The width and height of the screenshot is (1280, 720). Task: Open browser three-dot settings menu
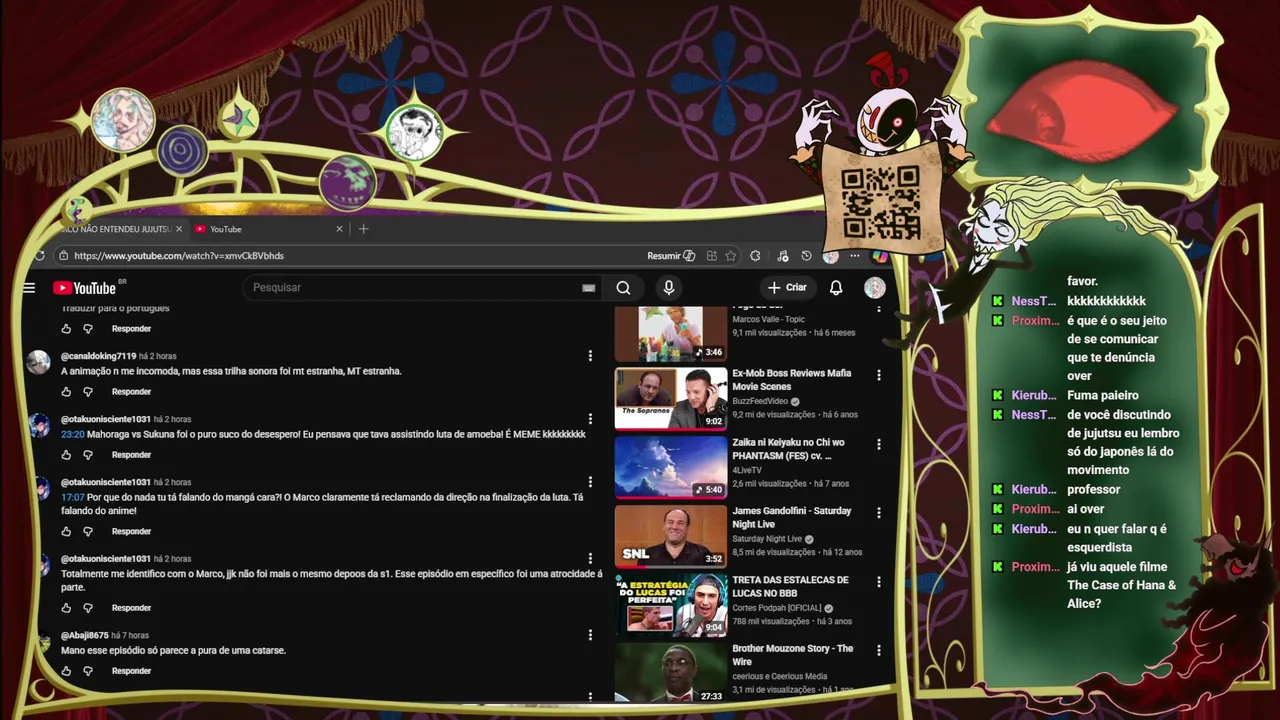(854, 256)
